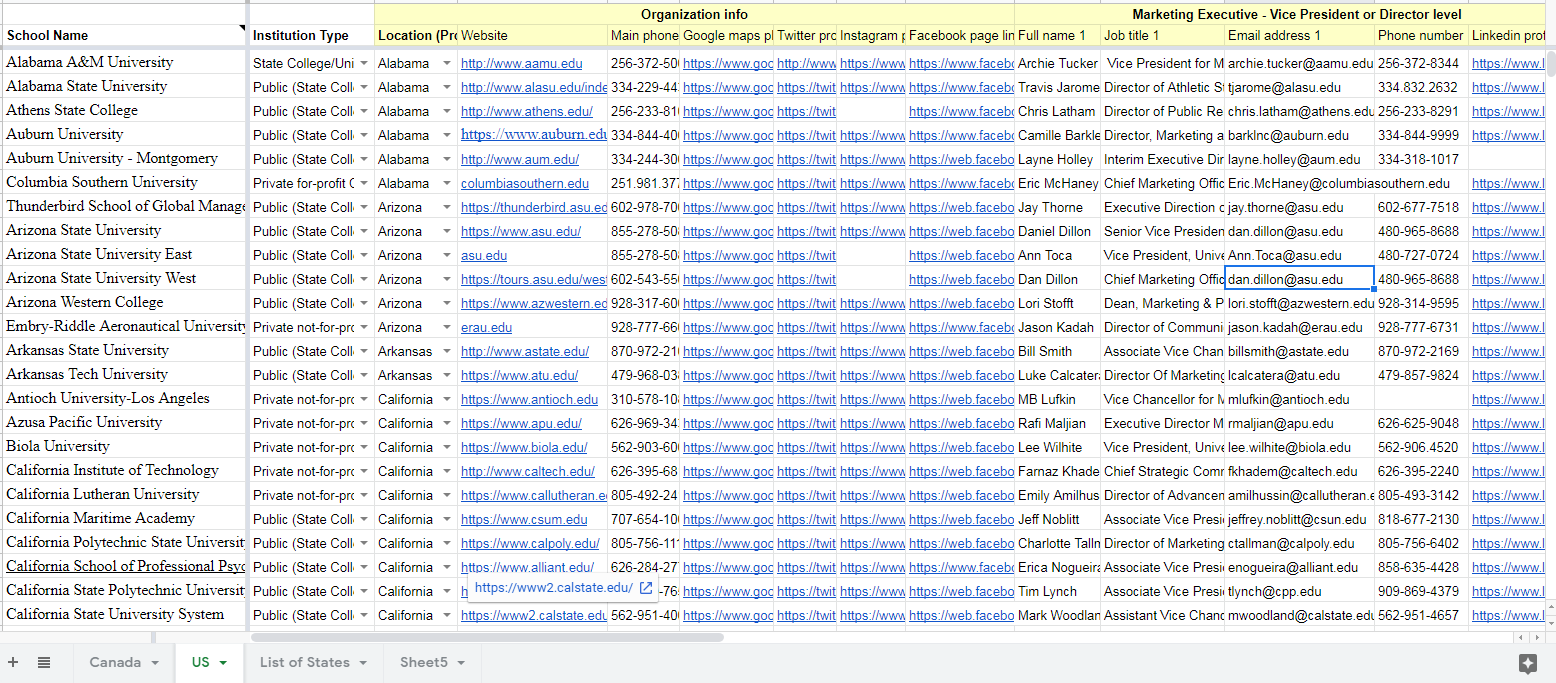Screen dimensions: 1556x683
Task: Open the columbiasouthern.edu link
Action: pos(525,183)
